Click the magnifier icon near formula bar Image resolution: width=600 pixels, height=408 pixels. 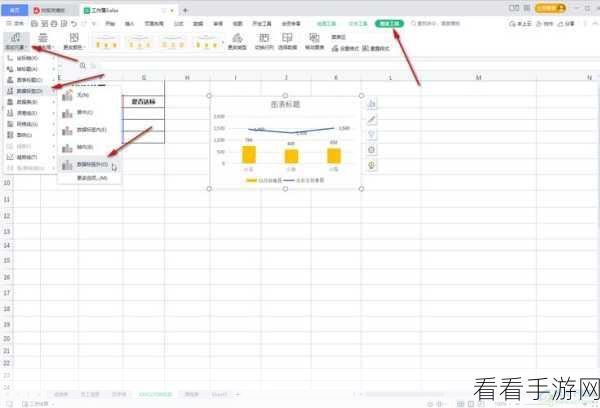point(83,66)
